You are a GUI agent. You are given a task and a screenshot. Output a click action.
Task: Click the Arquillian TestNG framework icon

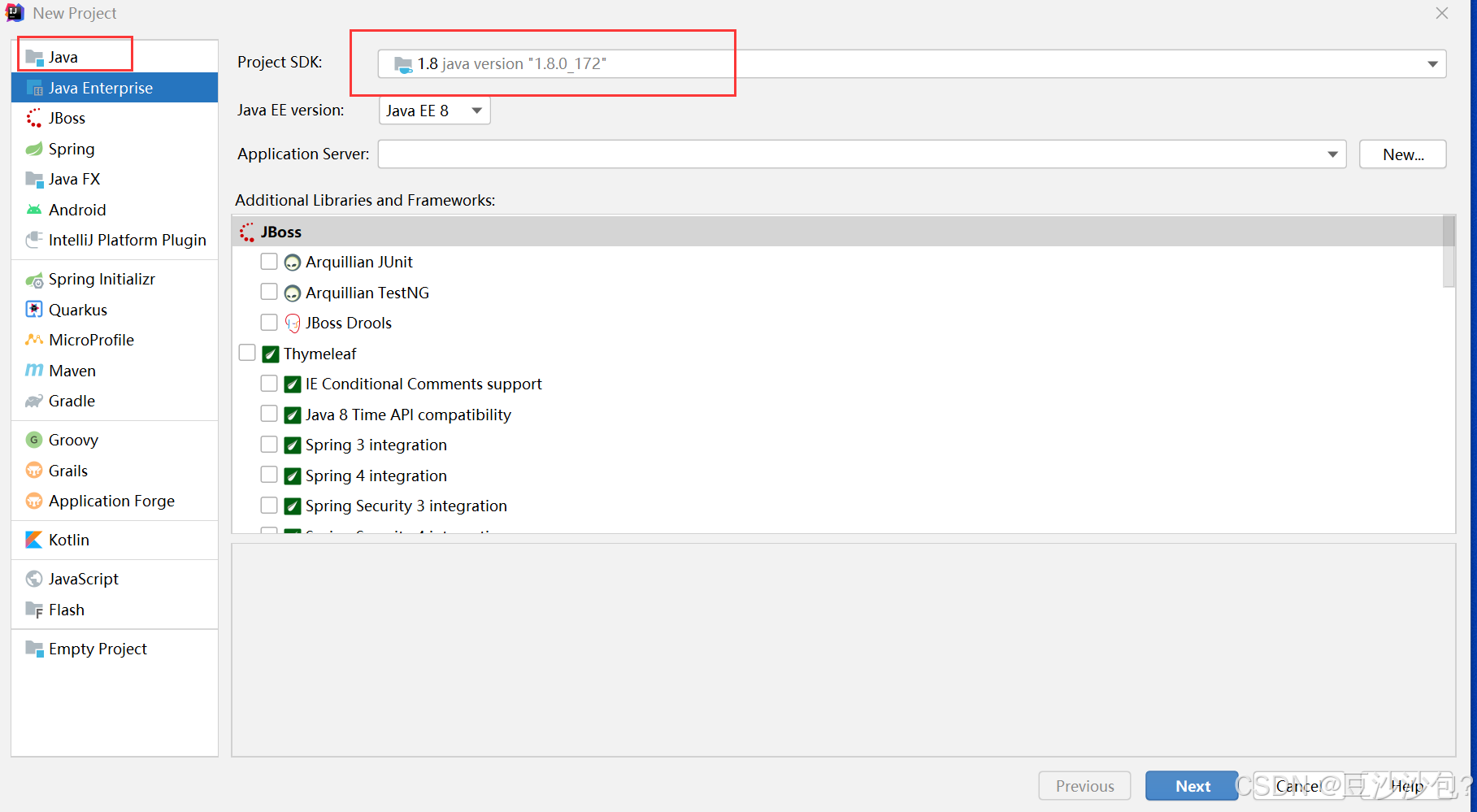pyautogui.click(x=293, y=293)
